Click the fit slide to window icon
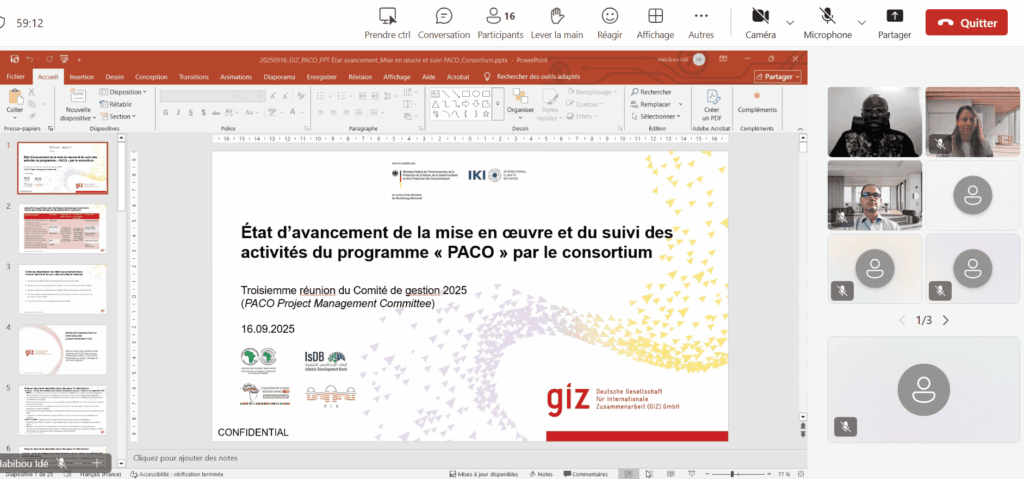1024x479 pixels. (x=800, y=474)
